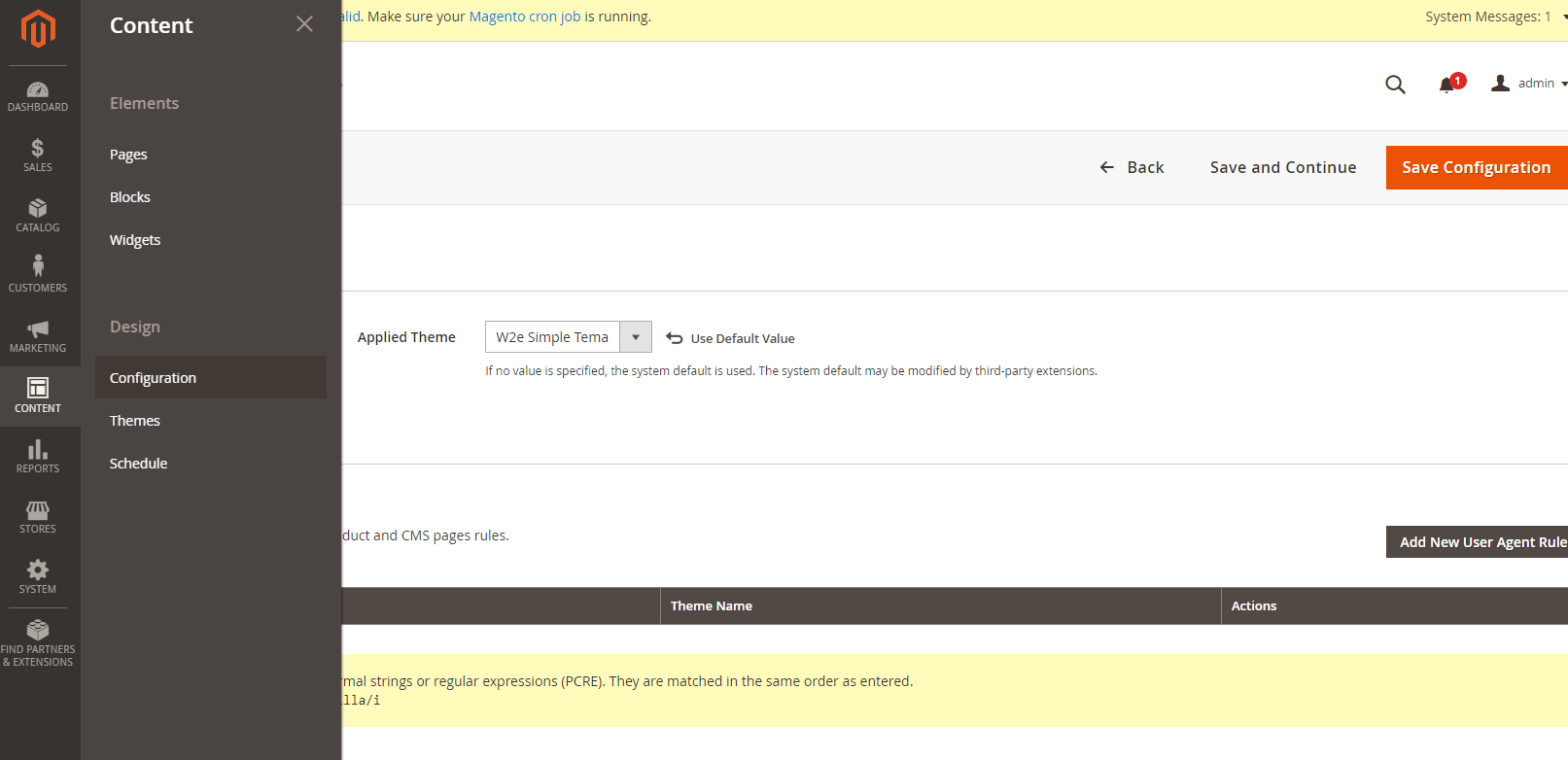
Task: Open the Applied Theme dropdown
Action: click(x=568, y=337)
